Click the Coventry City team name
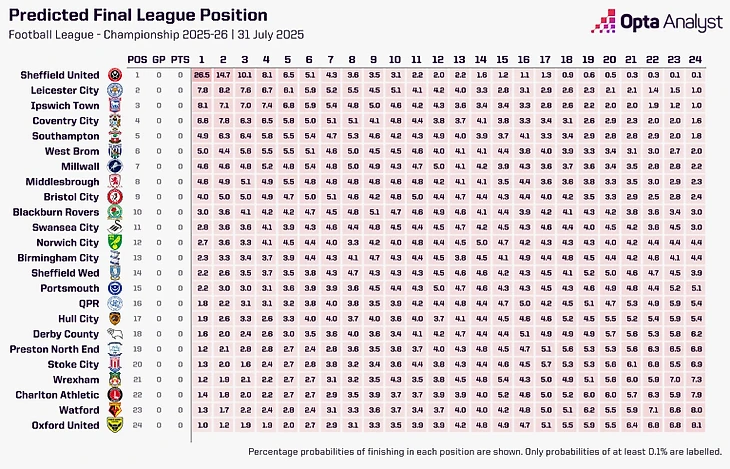This screenshot has height=469, width=730. 66,121
